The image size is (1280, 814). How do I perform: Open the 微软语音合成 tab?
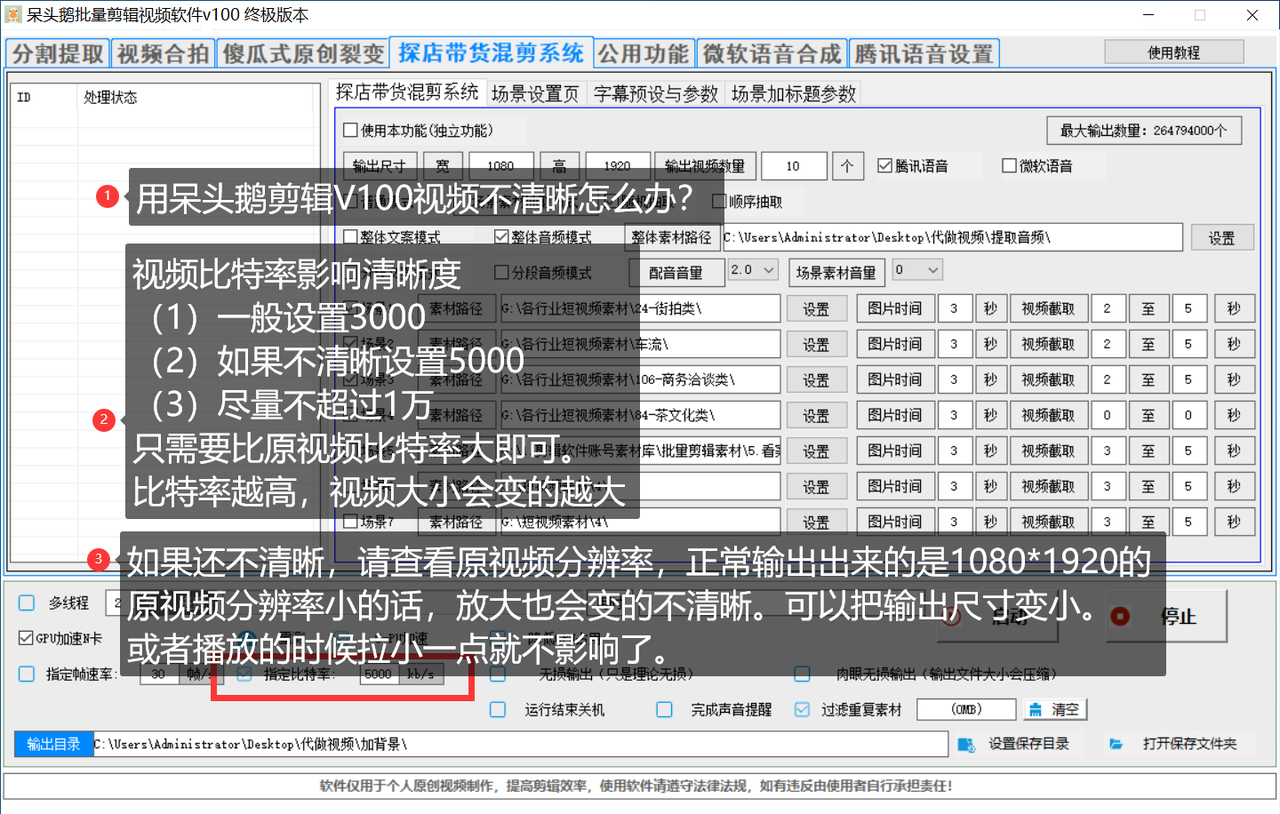pos(770,53)
